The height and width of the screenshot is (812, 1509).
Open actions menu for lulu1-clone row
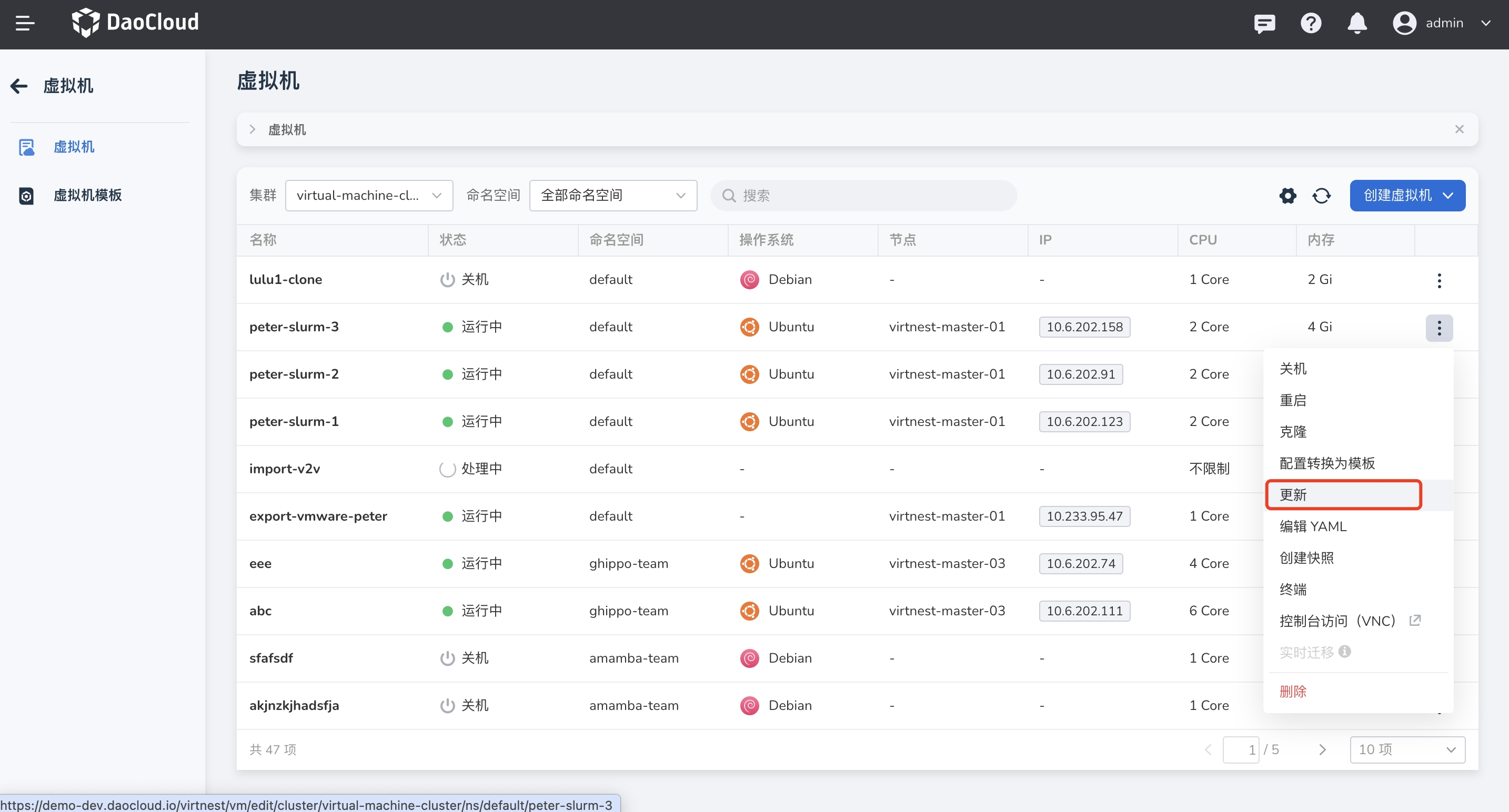click(x=1438, y=280)
